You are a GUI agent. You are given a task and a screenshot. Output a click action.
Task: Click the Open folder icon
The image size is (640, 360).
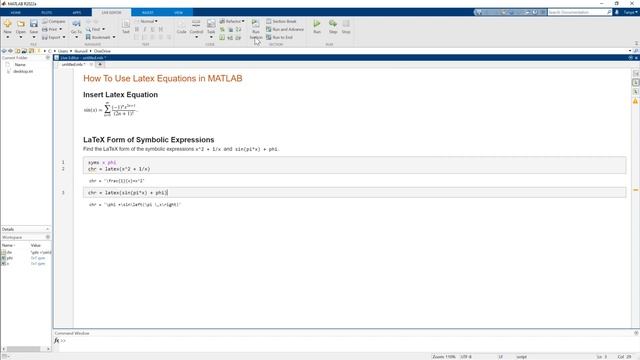coord(20,24)
